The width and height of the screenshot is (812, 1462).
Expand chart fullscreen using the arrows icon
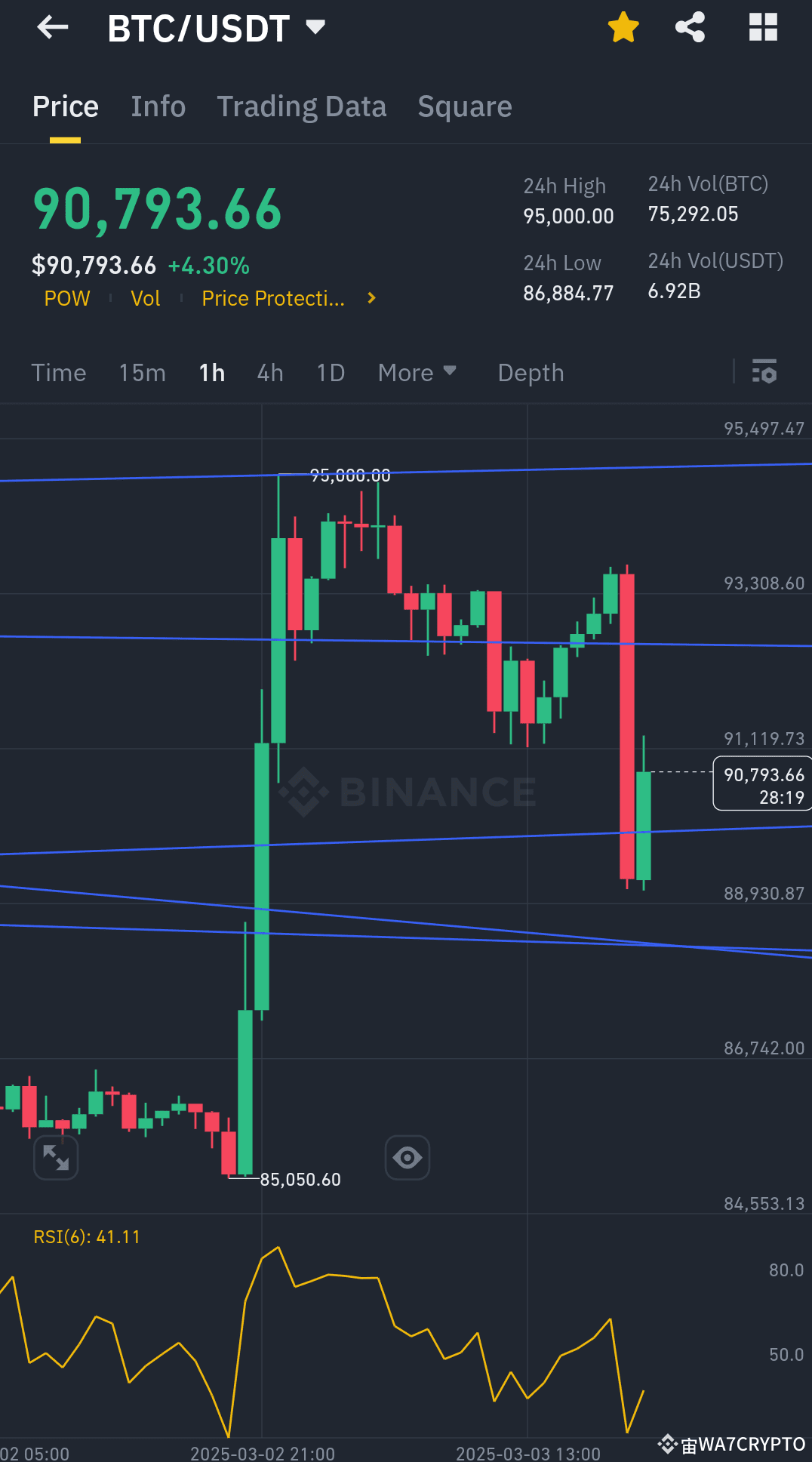coord(57,1156)
